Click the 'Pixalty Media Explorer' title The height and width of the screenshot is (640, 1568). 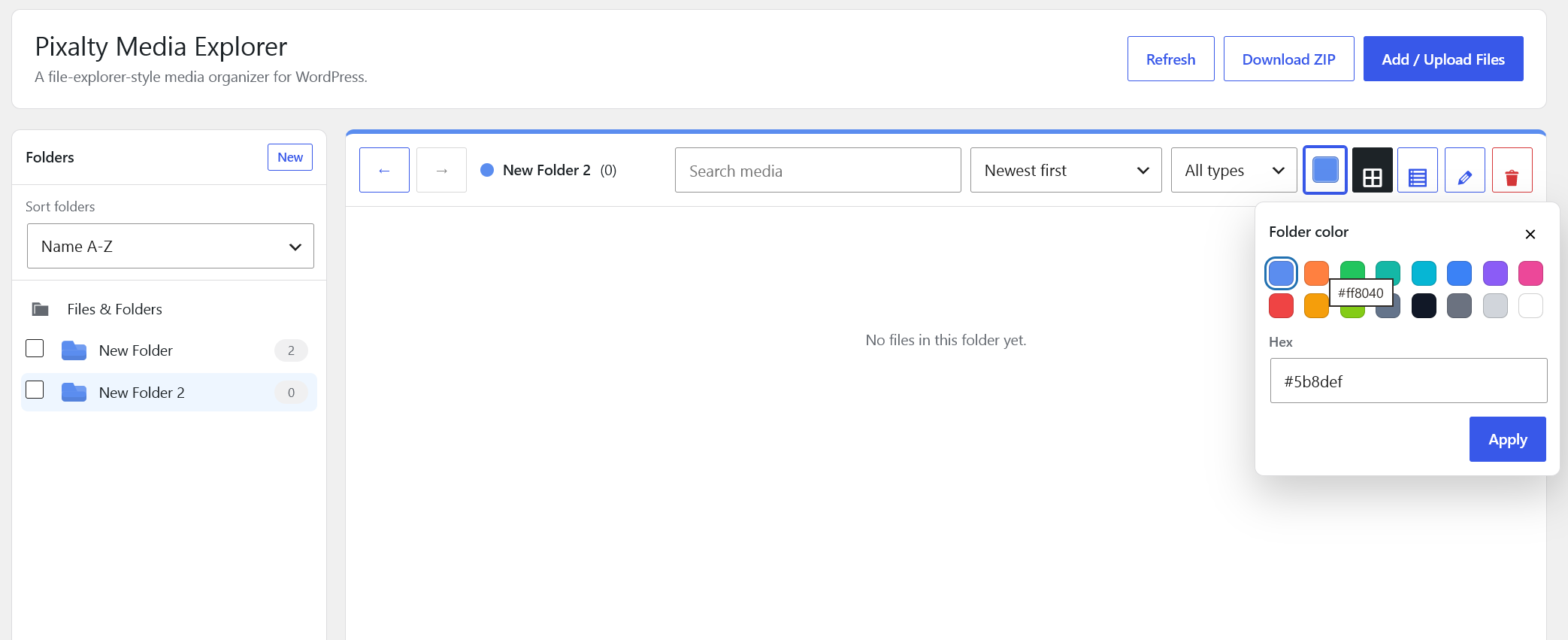coord(161,47)
